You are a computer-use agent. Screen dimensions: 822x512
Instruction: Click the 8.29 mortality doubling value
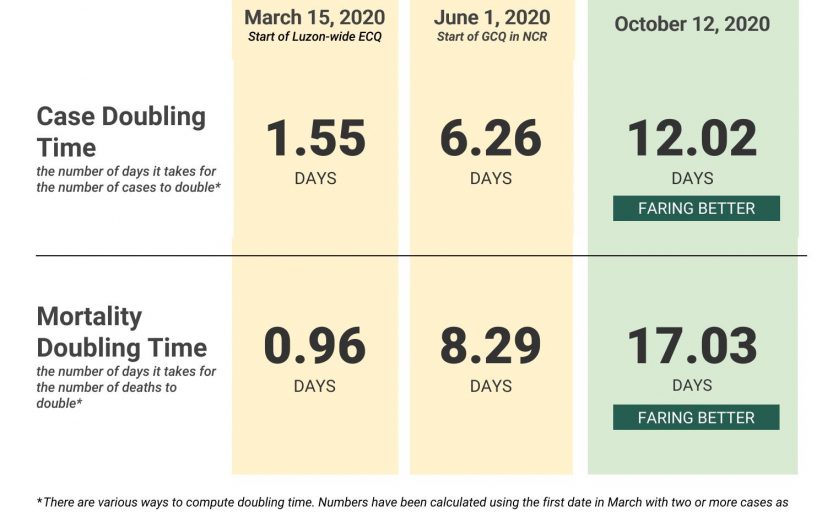tap(491, 347)
